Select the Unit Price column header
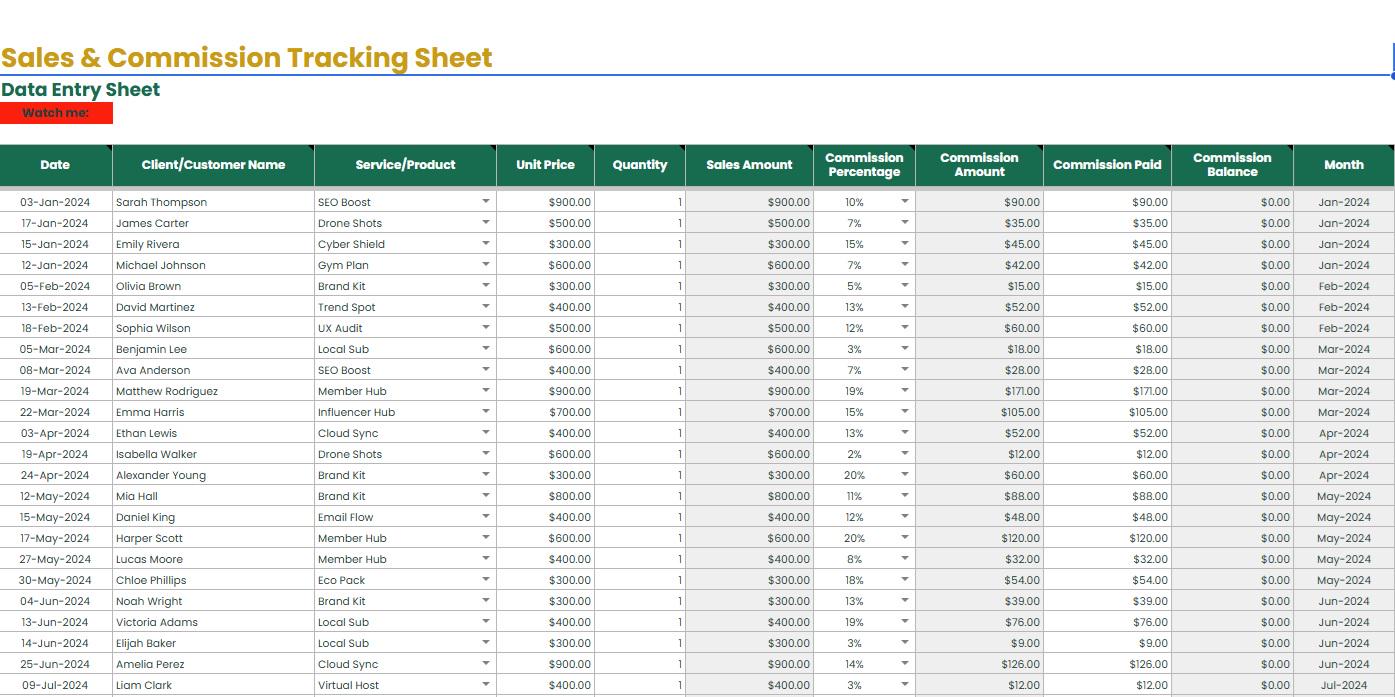Screen dimensions: 1395x697 coord(545,165)
